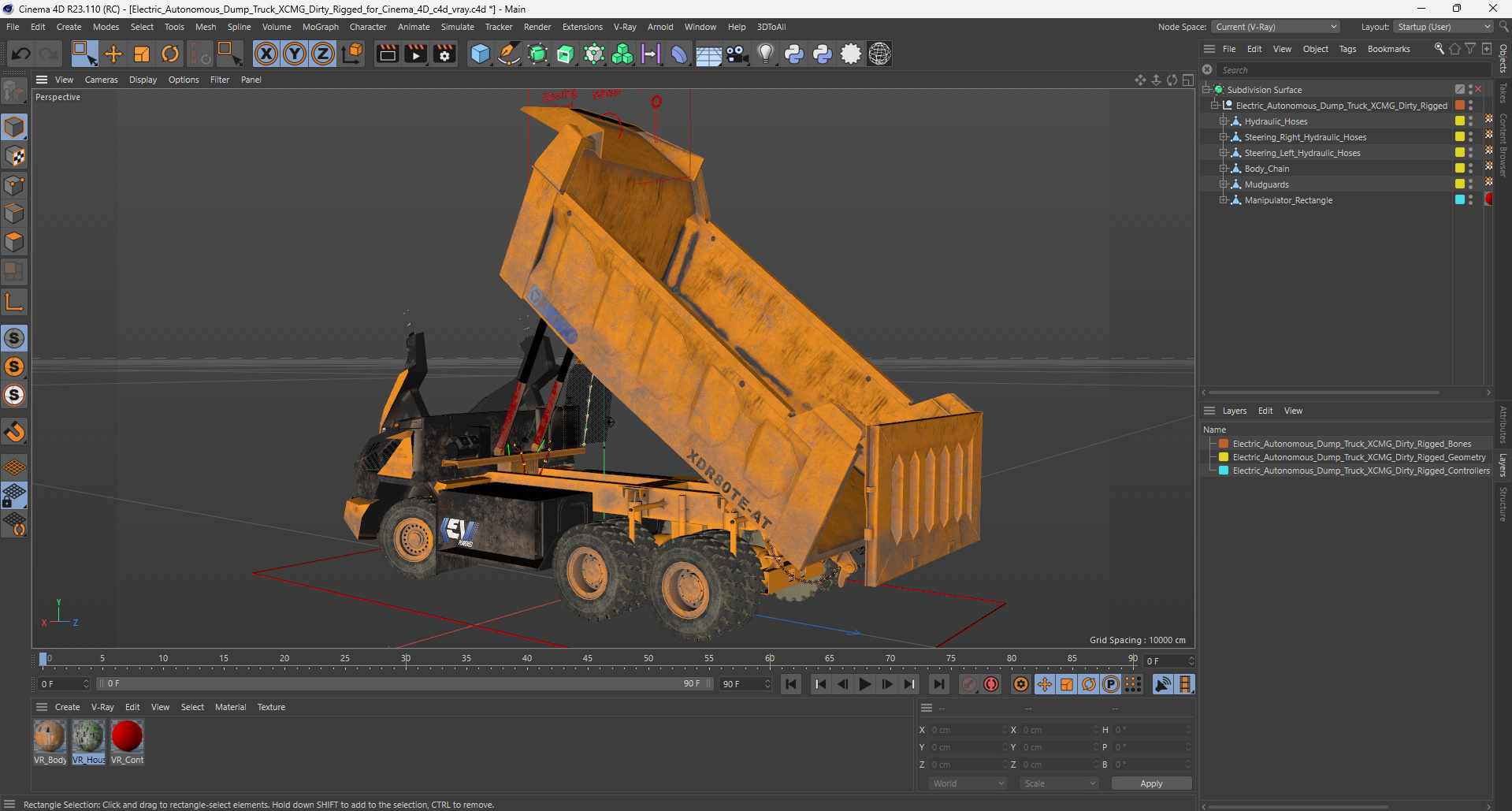Click the Live Selection tool icon

[x=84, y=54]
